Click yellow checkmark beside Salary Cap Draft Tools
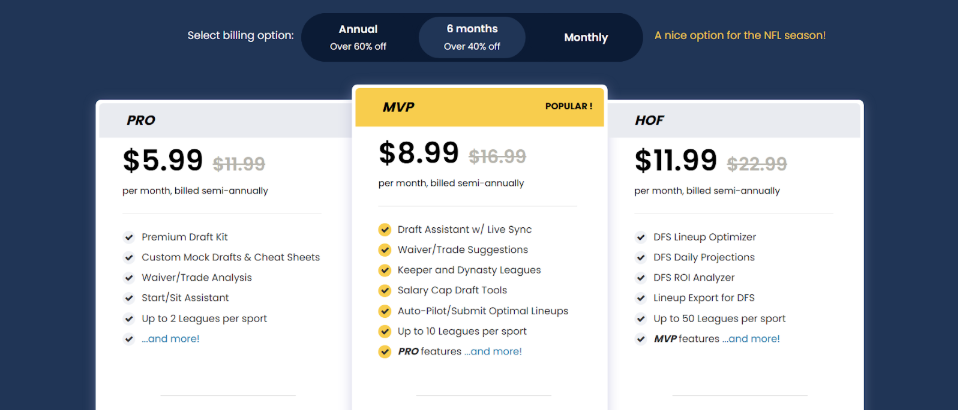958x410 pixels. (x=384, y=290)
